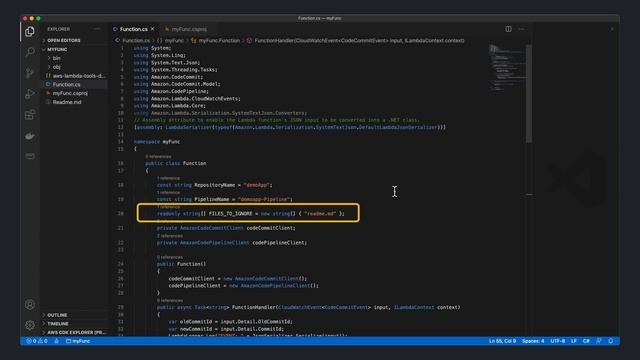Click code lens above class Function
Image resolution: width=640 pixels, height=360 pixels.
(158, 156)
